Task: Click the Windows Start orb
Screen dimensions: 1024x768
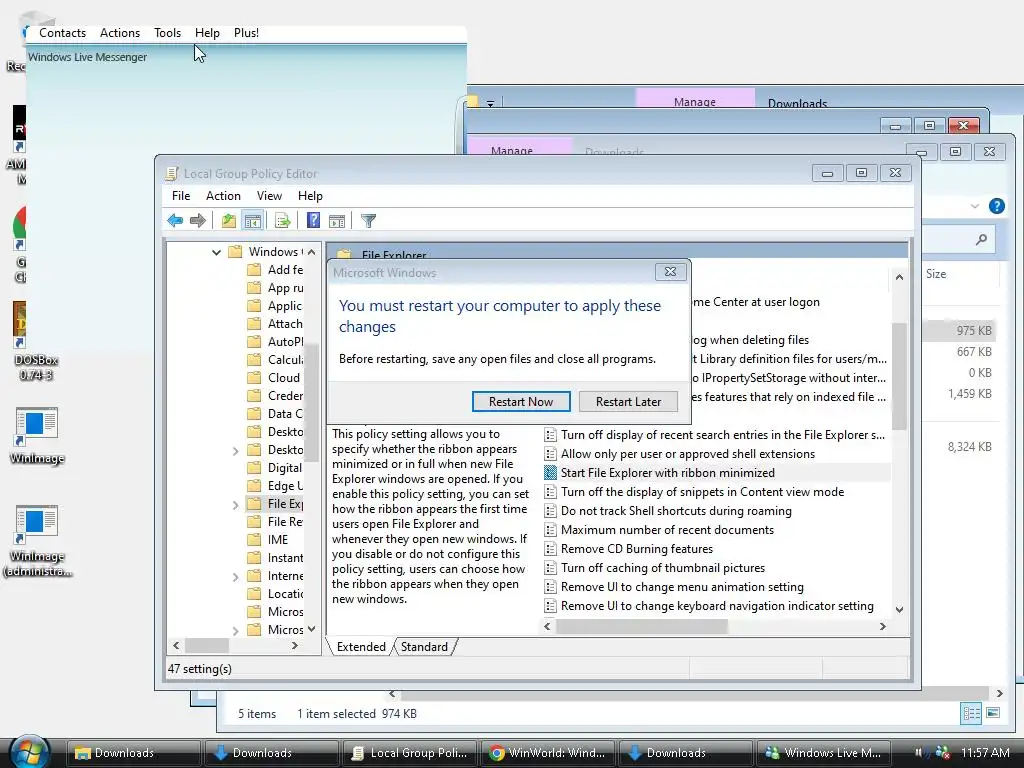Action: pos(29,752)
